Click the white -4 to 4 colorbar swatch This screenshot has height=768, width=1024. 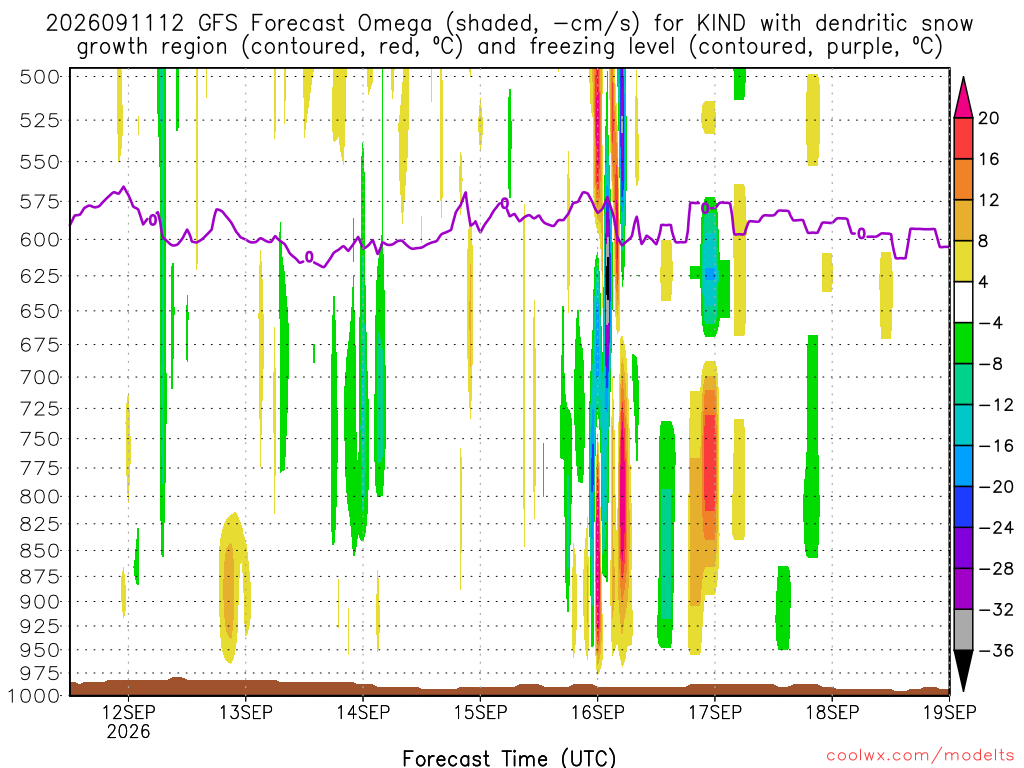[963, 302]
